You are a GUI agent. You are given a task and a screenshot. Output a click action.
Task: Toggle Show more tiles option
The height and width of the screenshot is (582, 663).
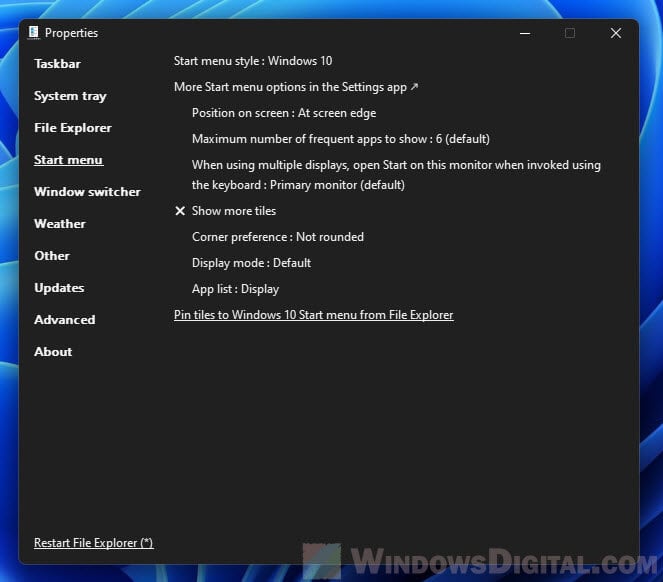pyautogui.click(x=225, y=211)
